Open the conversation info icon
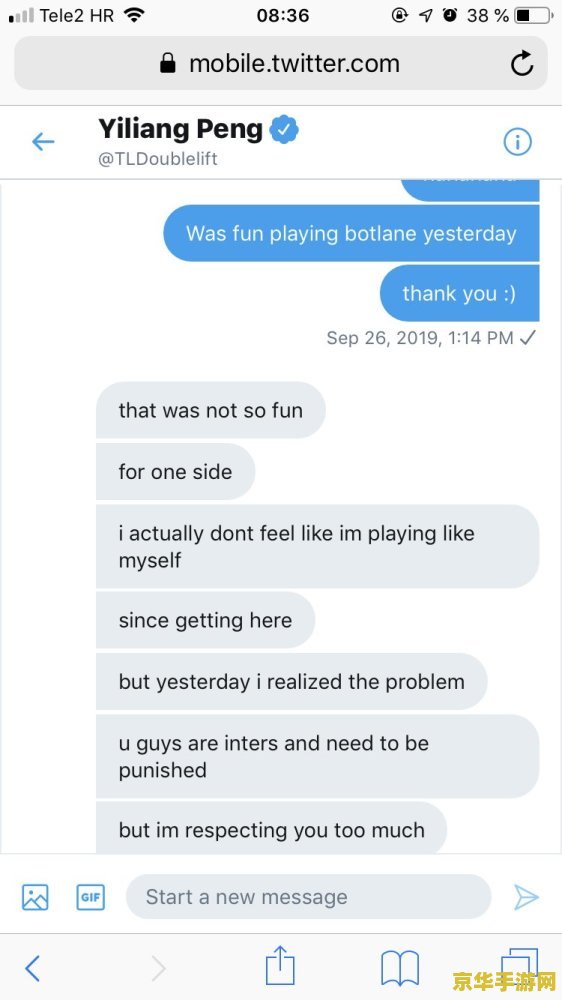 pyautogui.click(x=517, y=142)
